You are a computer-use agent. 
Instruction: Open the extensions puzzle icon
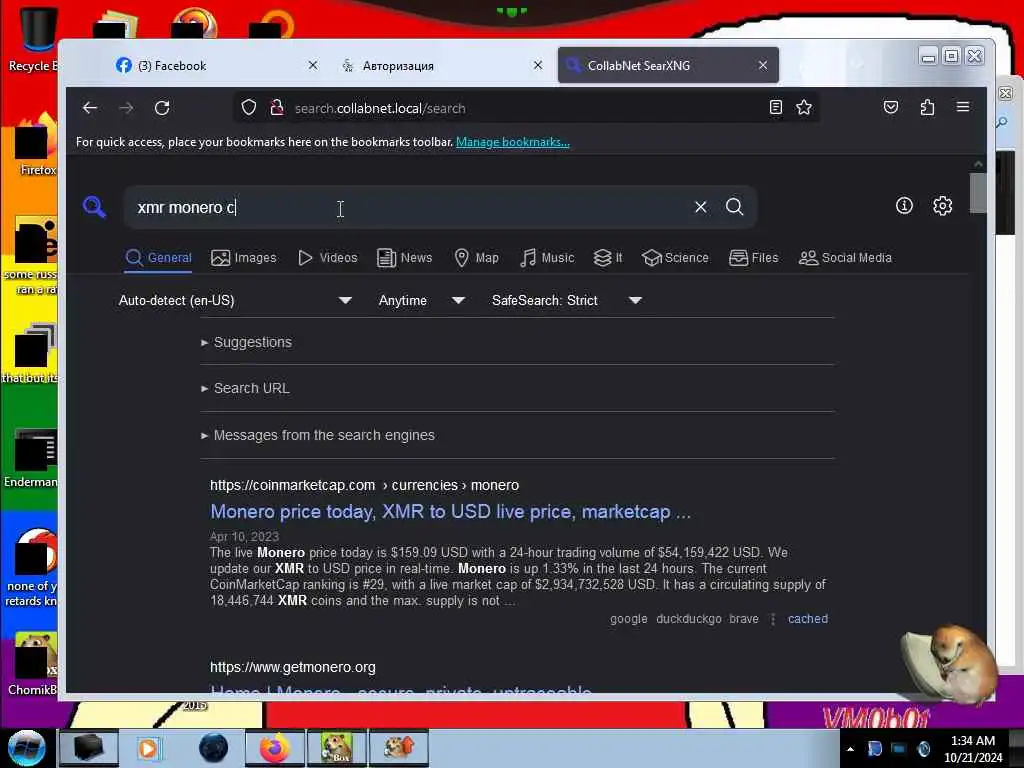927,107
